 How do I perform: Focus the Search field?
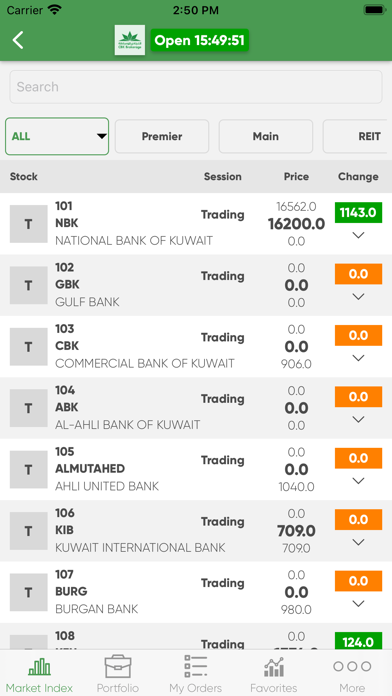click(196, 87)
